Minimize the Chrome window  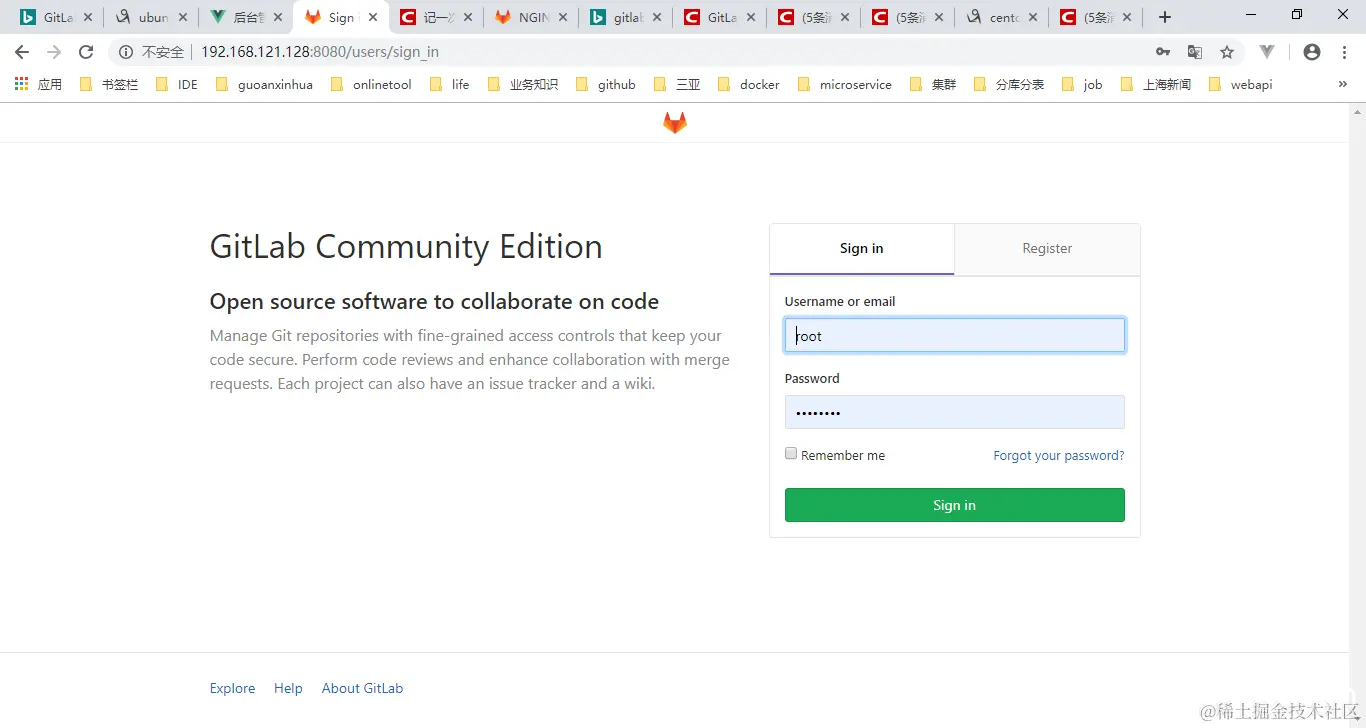pos(1250,14)
